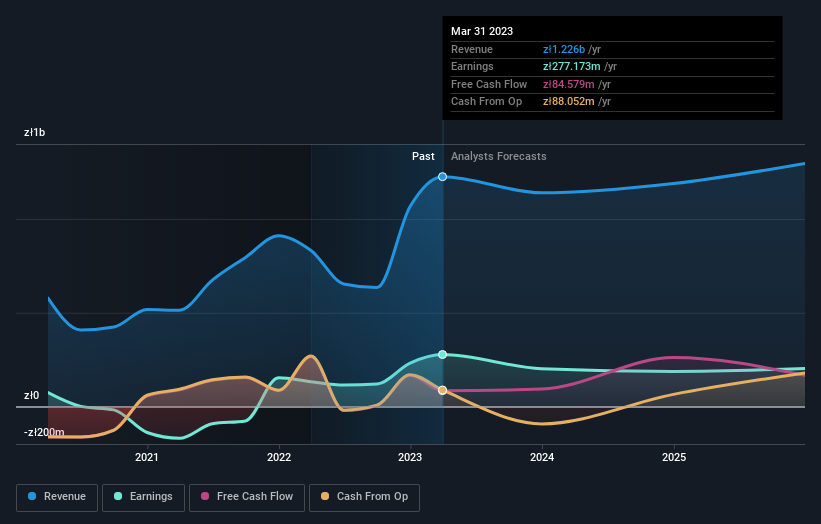Click the Earnings row label in the tooltip
Viewport: 821px width, 524px height.
point(472,66)
